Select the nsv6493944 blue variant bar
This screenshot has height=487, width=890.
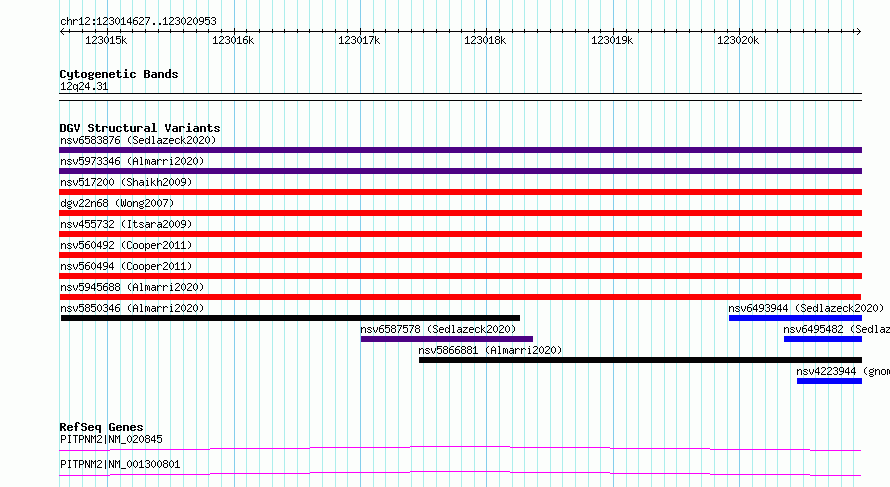click(x=795, y=318)
